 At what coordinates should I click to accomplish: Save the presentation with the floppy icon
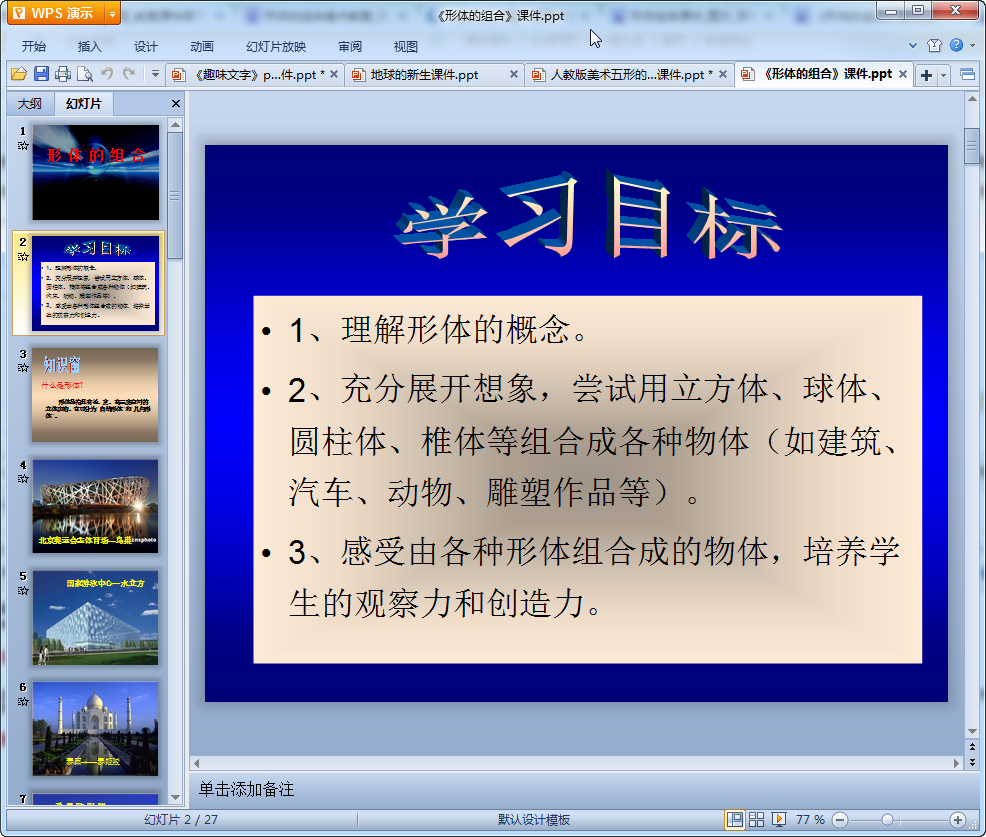coord(42,74)
